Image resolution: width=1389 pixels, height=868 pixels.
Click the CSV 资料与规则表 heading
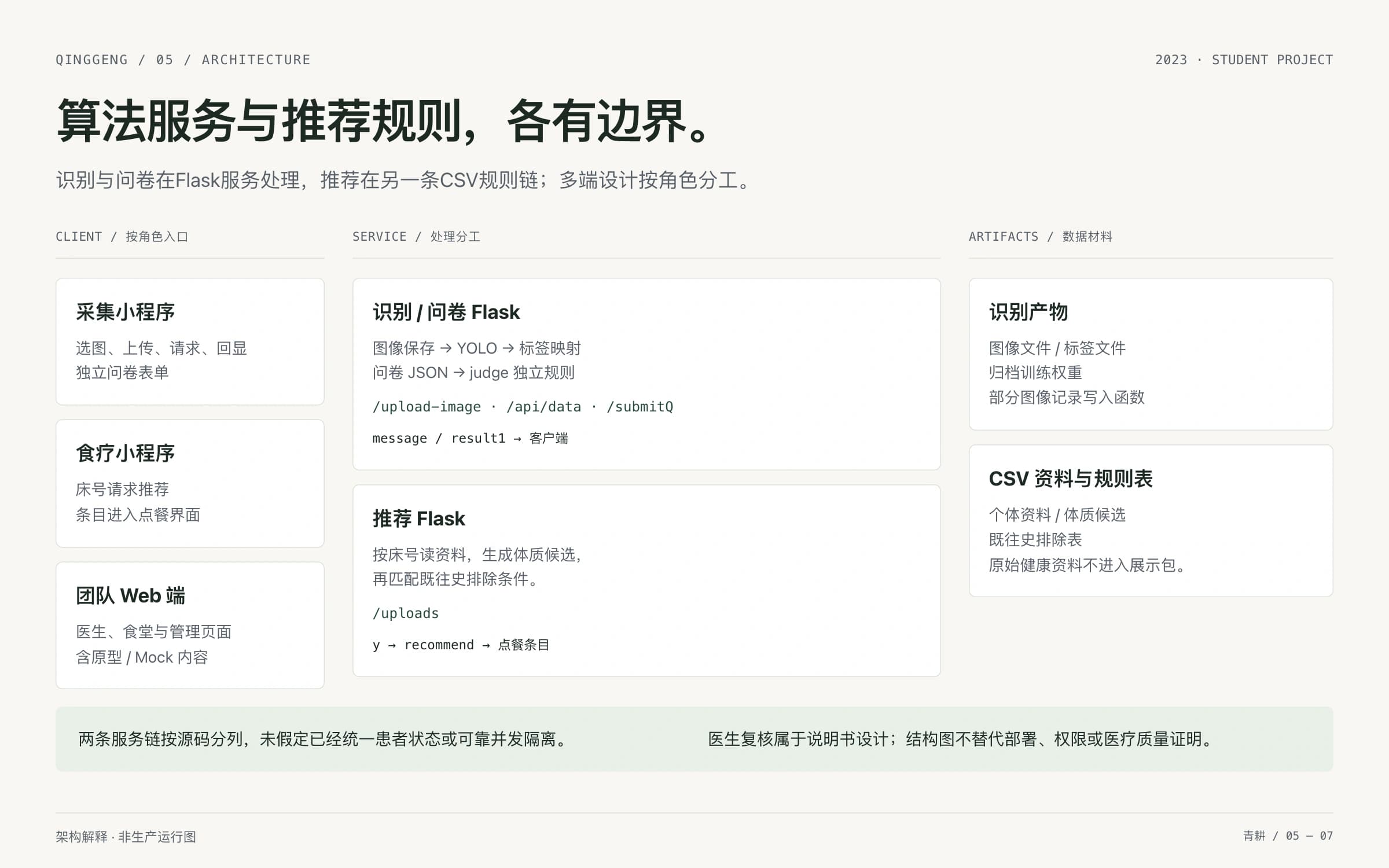click(1071, 479)
